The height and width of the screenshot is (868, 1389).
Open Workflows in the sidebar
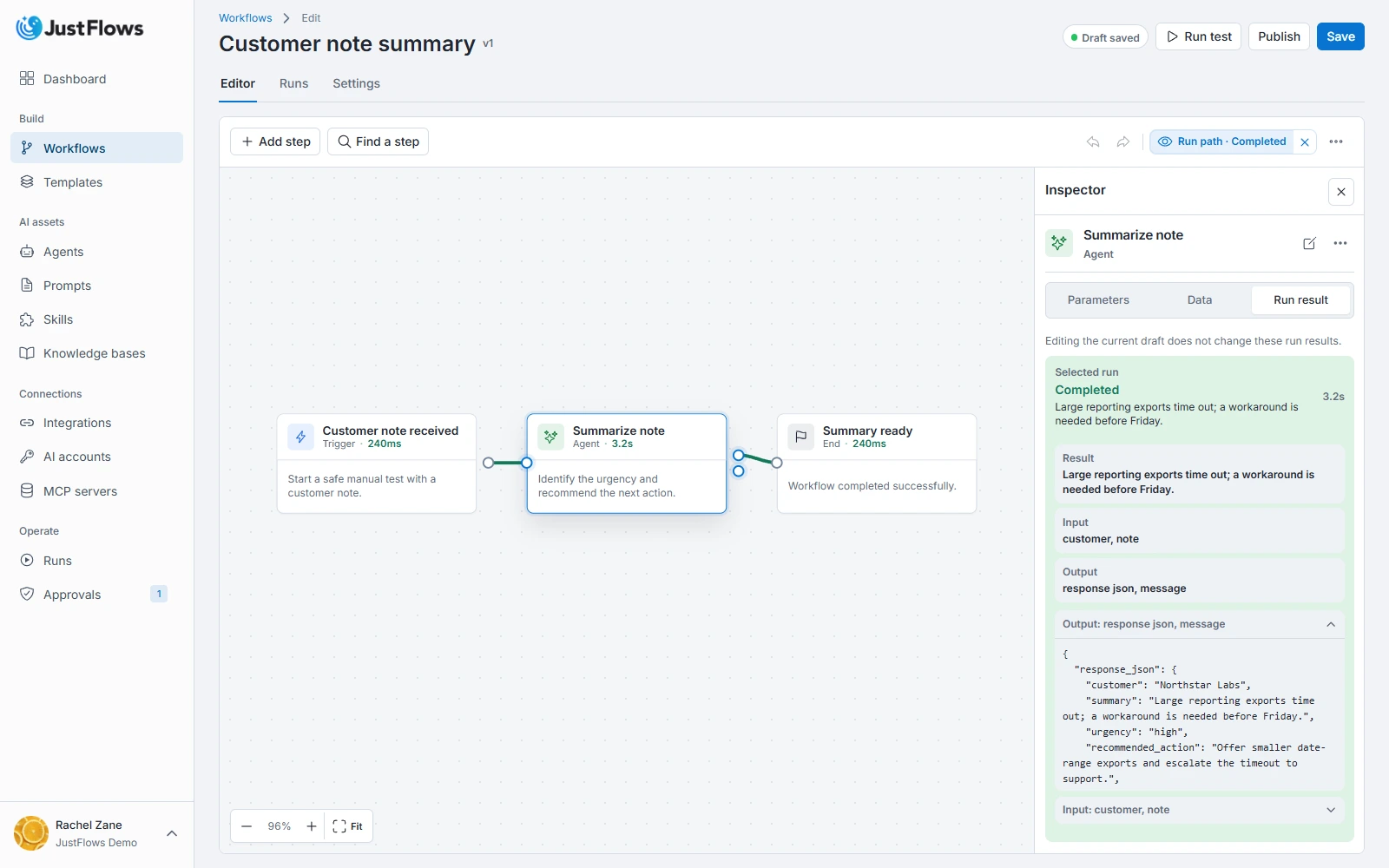[96, 148]
